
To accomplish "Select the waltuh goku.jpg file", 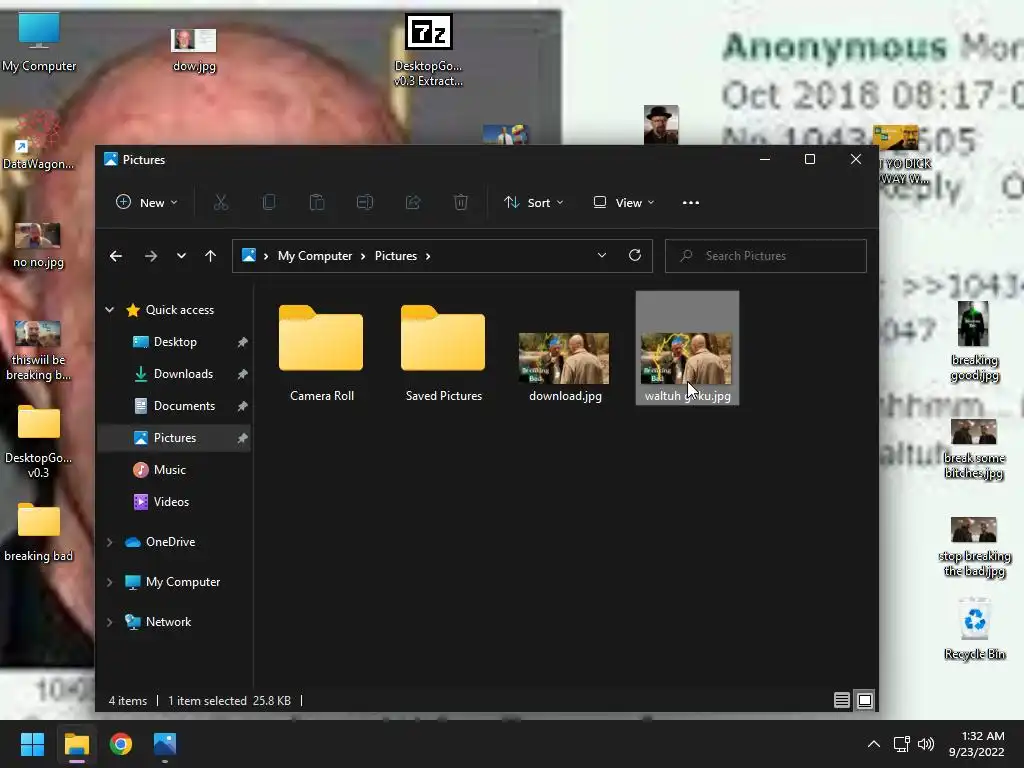I will point(687,348).
